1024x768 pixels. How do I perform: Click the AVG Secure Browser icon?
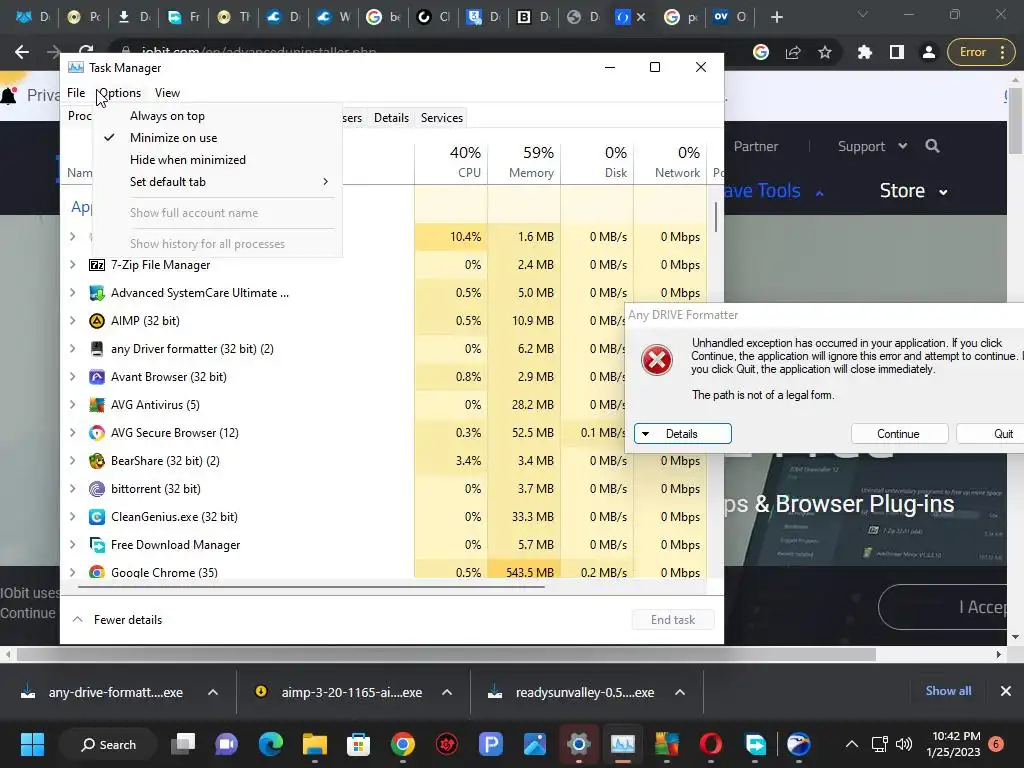tap(97, 433)
